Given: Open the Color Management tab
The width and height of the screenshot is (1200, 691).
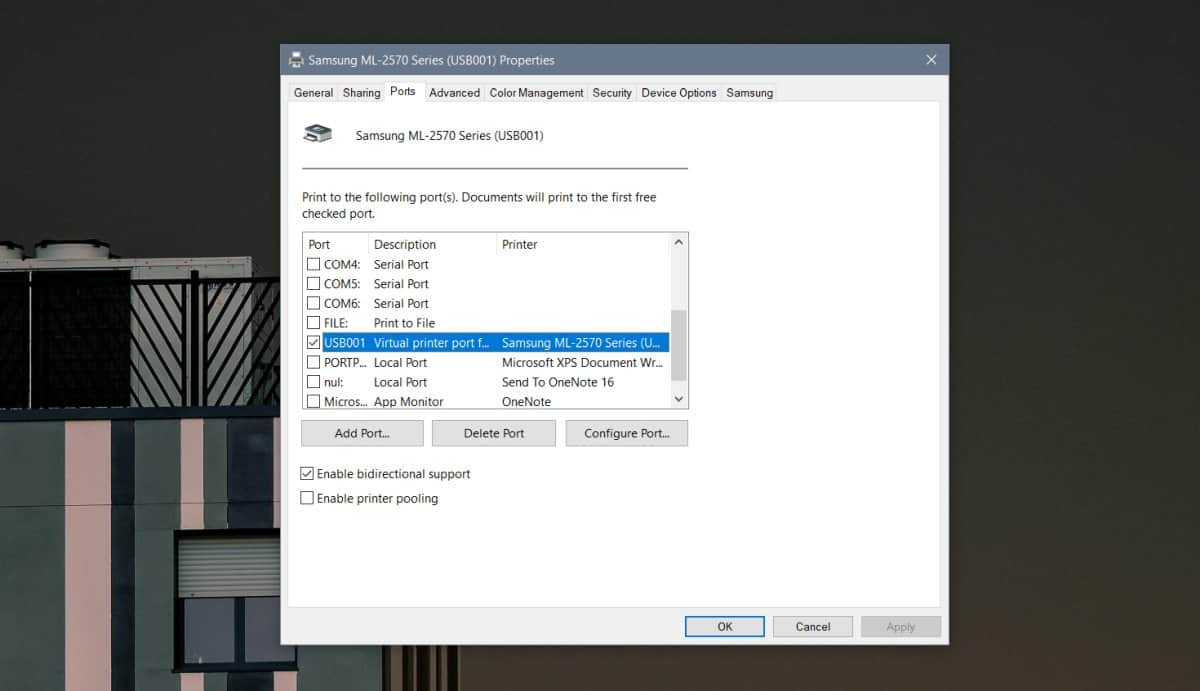Looking at the screenshot, I should pos(536,92).
